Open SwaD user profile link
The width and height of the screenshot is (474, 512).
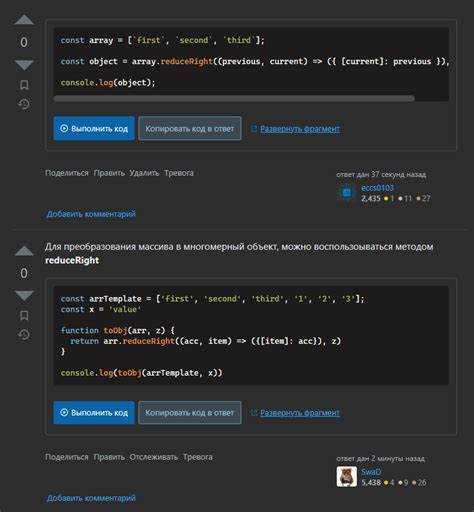tap(371, 472)
